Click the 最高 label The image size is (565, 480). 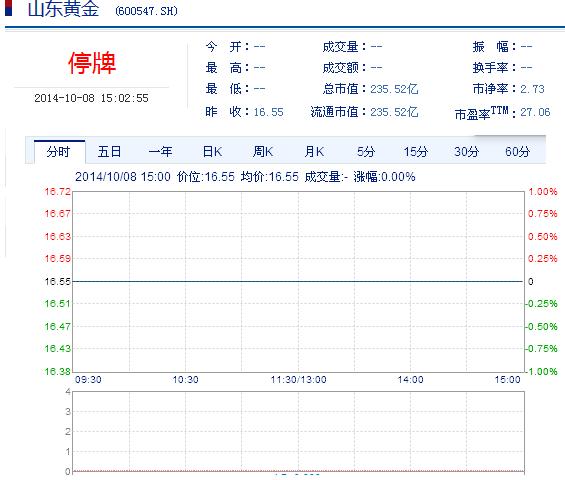pos(227,67)
